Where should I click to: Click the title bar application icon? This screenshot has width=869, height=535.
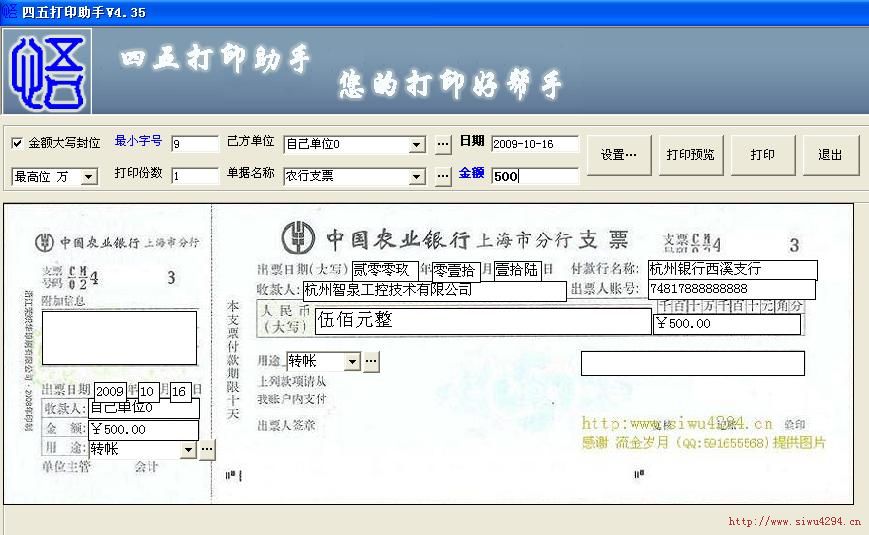[x=9, y=11]
